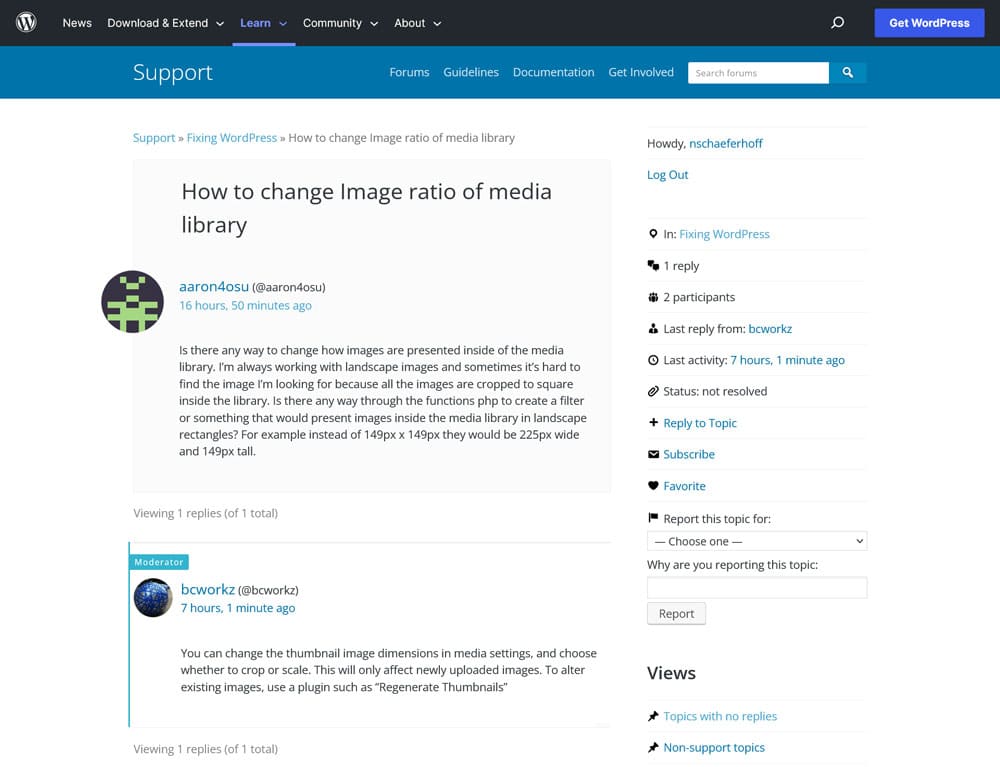
Task: Click the heart icon next to Favorite
Action: [x=653, y=486]
